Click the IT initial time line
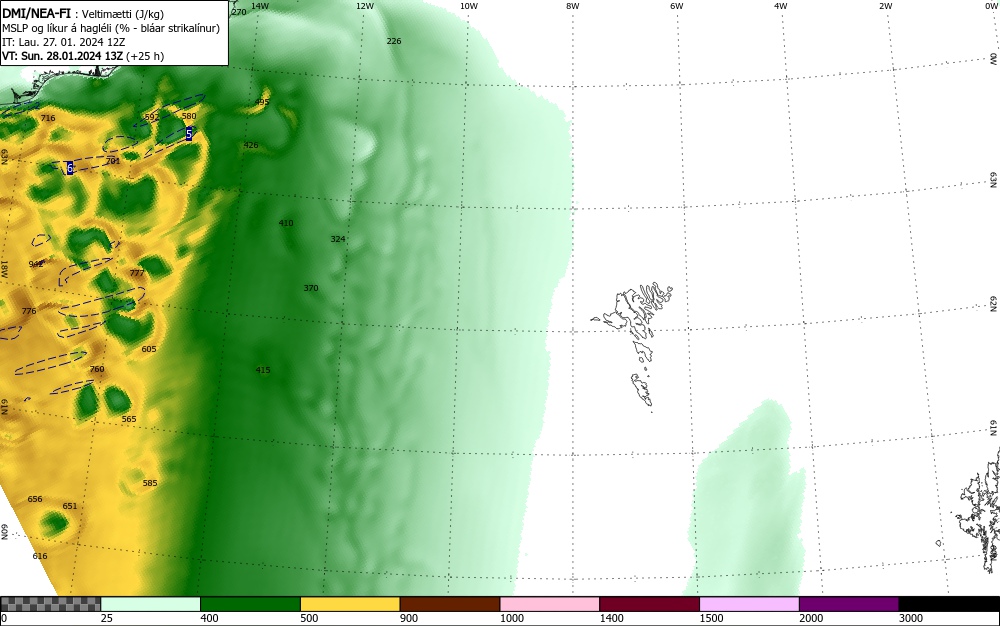The image size is (1000, 626). point(64,42)
